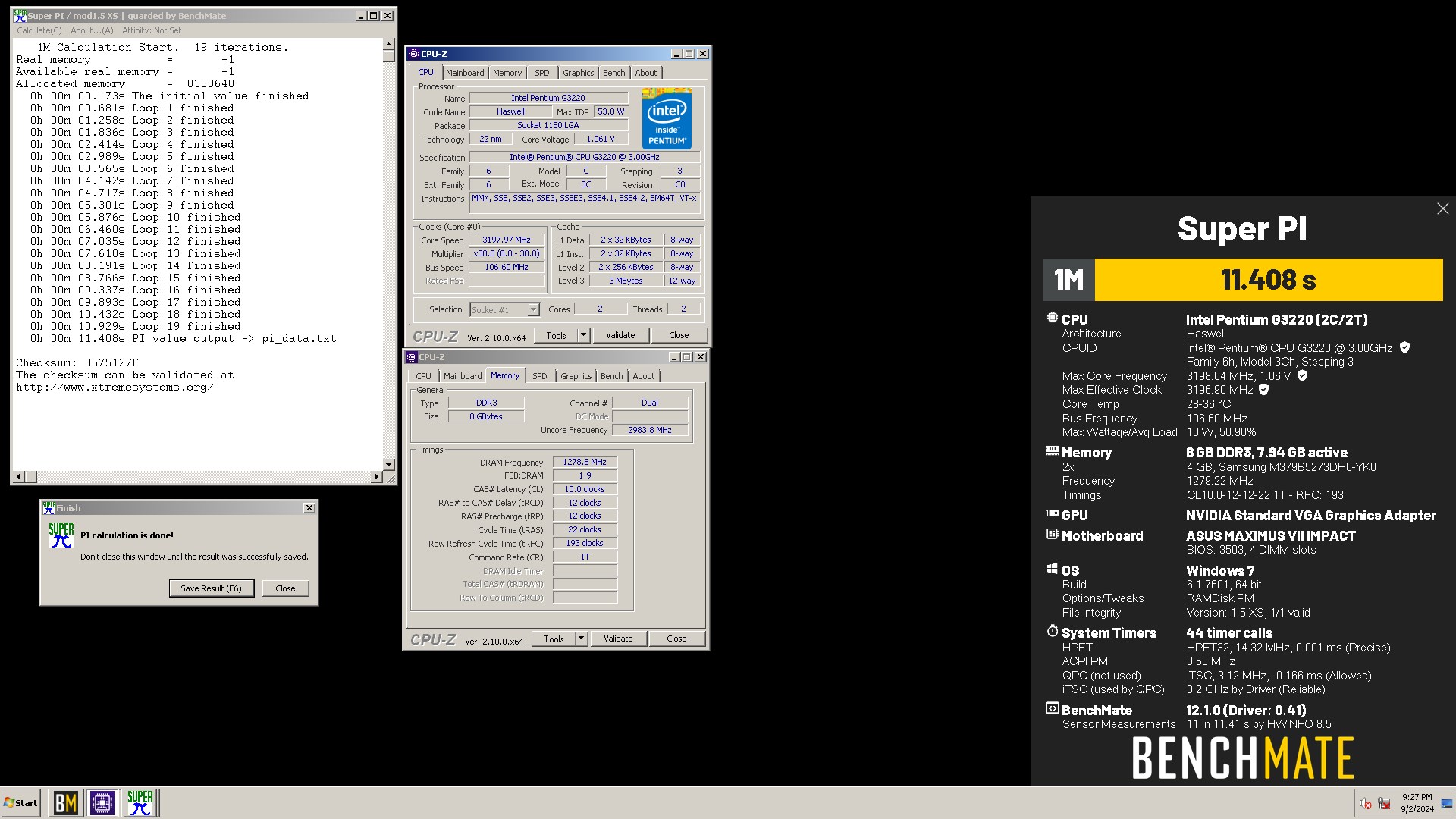This screenshot has width=1456, height=819.
Task: Click the xtremesystems.org URL text
Action: (115, 387)
